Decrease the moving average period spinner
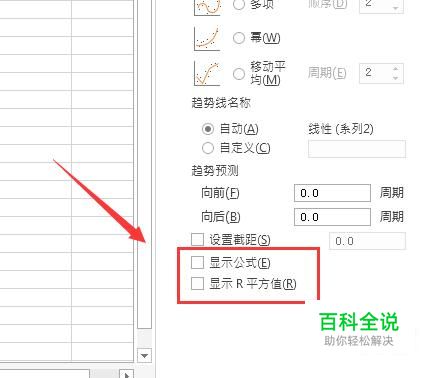 coord(395,78)
